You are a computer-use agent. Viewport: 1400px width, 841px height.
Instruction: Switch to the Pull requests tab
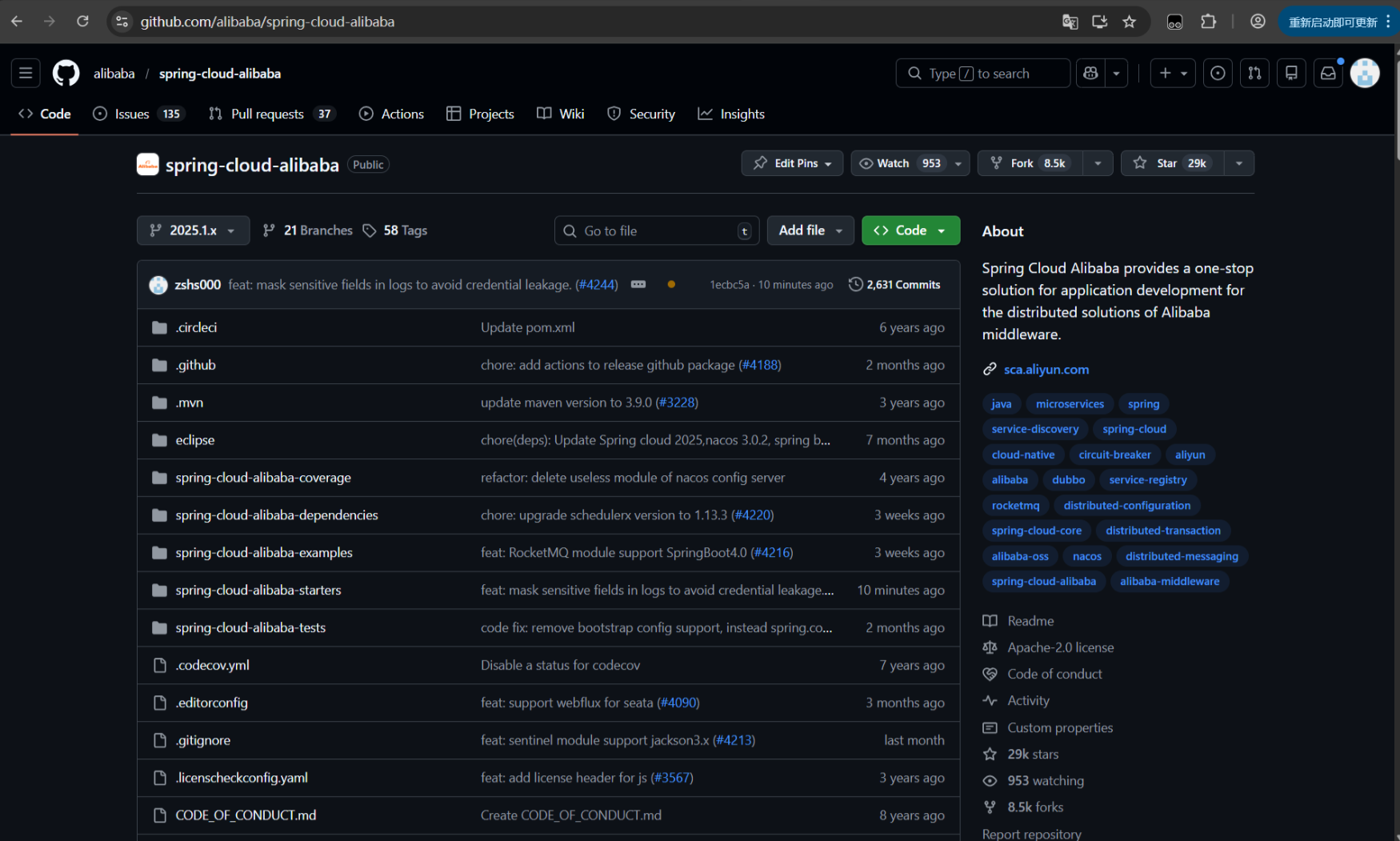pyautogui.click(x=270, y=114)
